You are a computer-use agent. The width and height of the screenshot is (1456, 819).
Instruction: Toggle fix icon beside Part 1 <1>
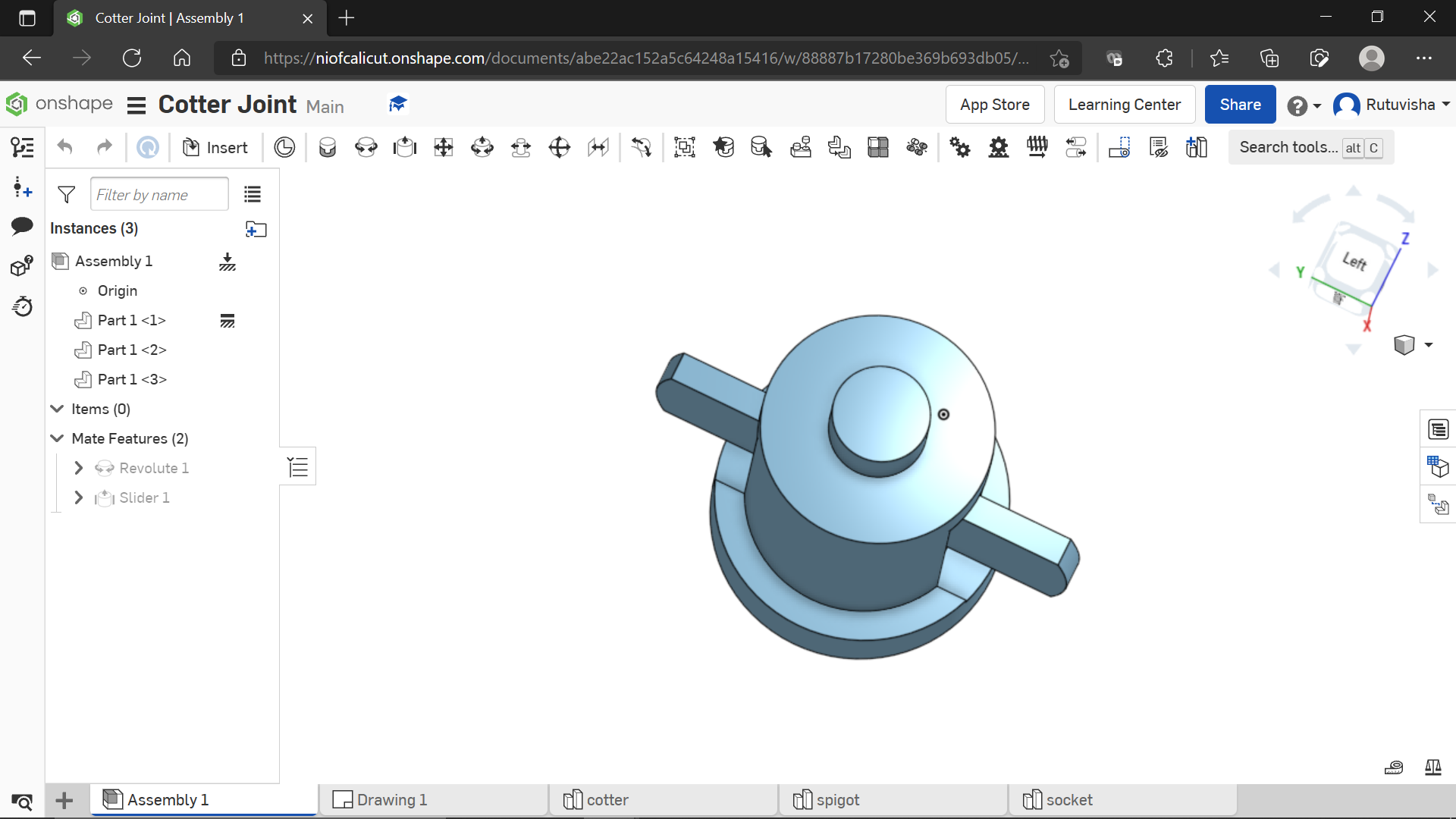227,321
